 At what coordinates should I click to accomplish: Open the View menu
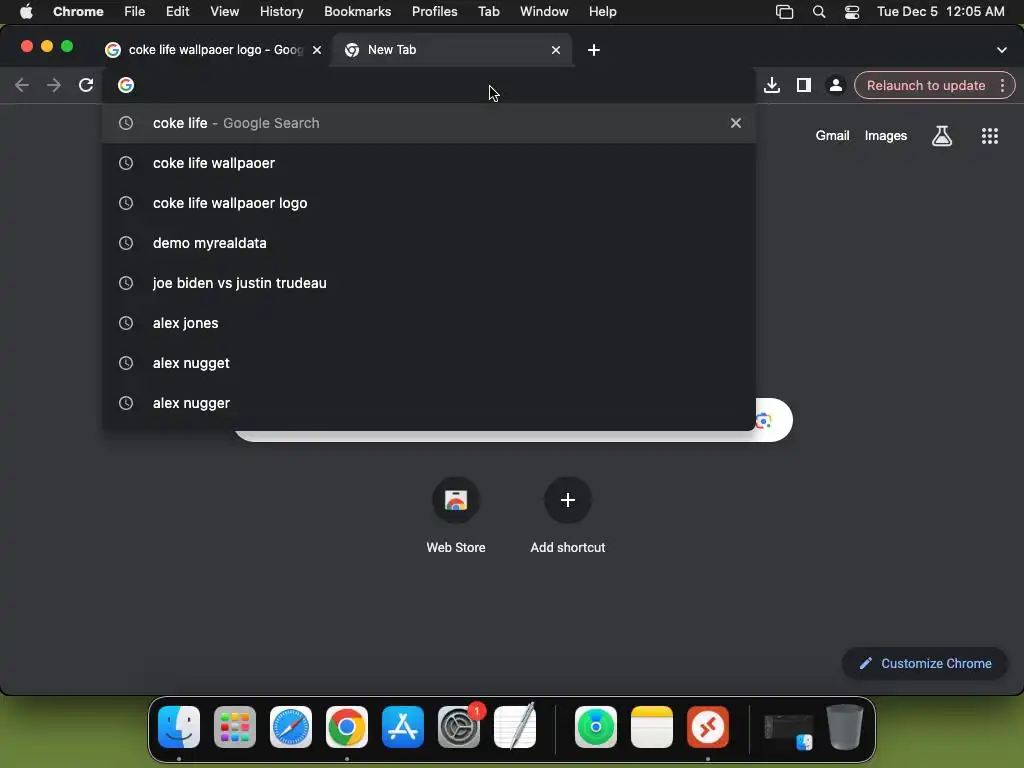click(x=225, y=12)
